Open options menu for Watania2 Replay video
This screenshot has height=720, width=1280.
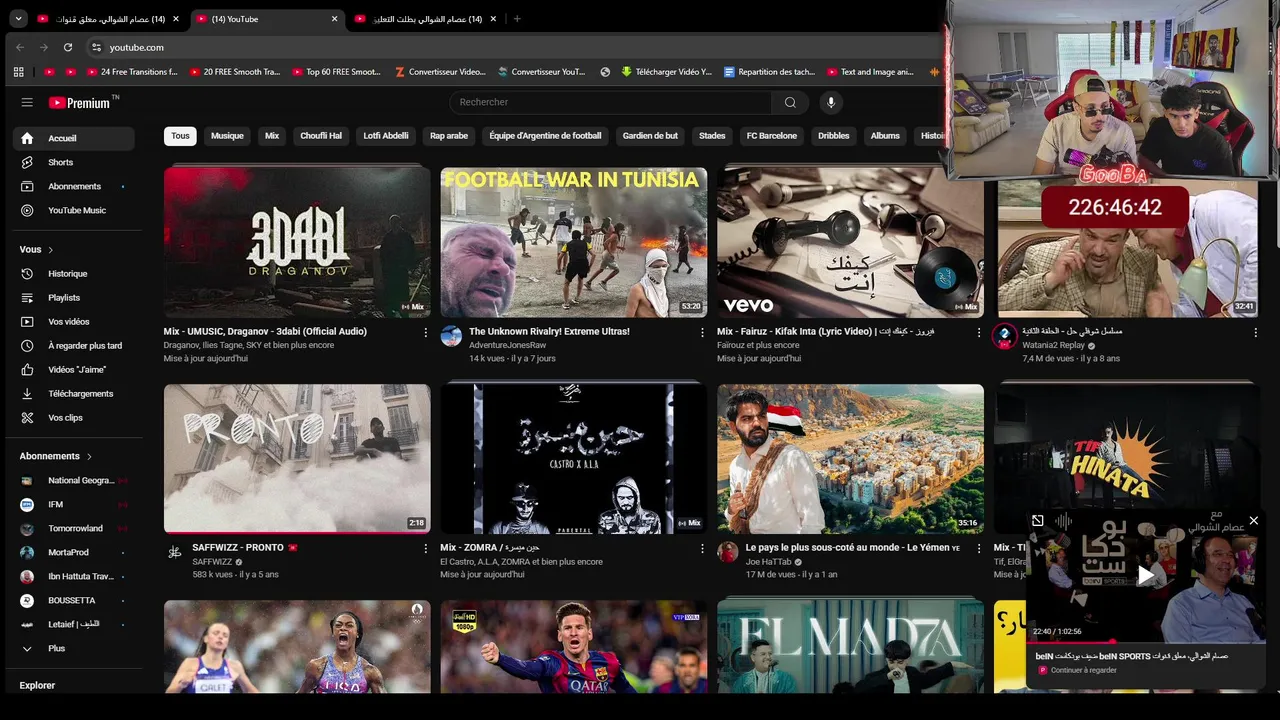(1256, 333)
